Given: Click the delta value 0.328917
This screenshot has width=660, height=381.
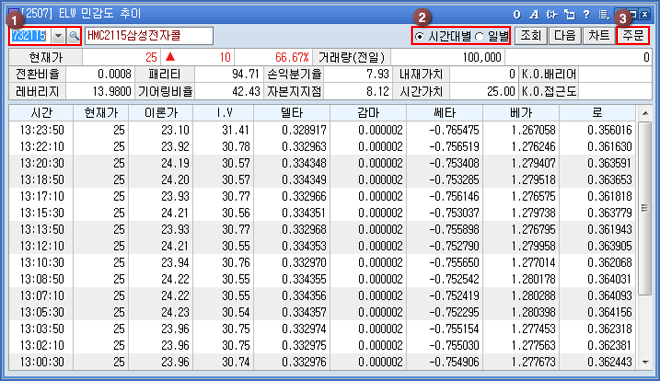Looking at the screenshot, I should tap(304, 130).
